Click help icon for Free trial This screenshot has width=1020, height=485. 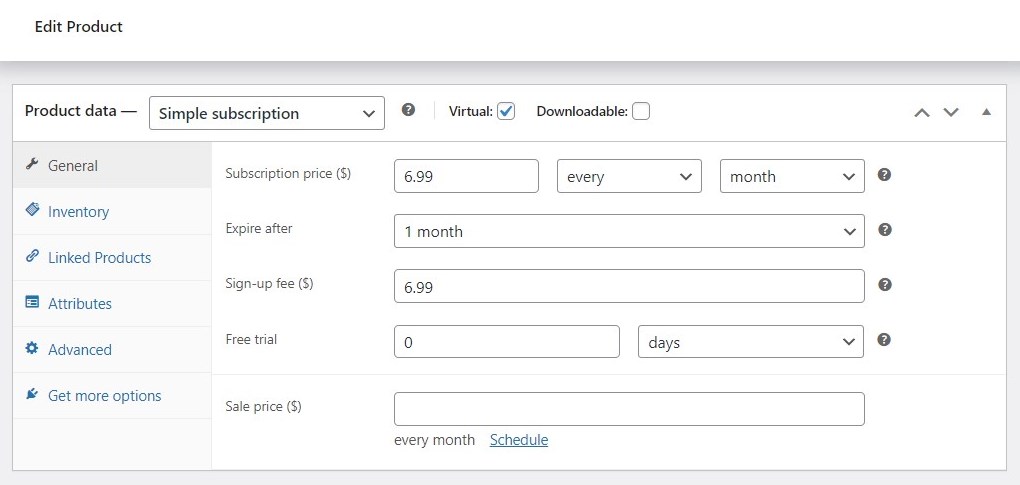click(884, 339)
